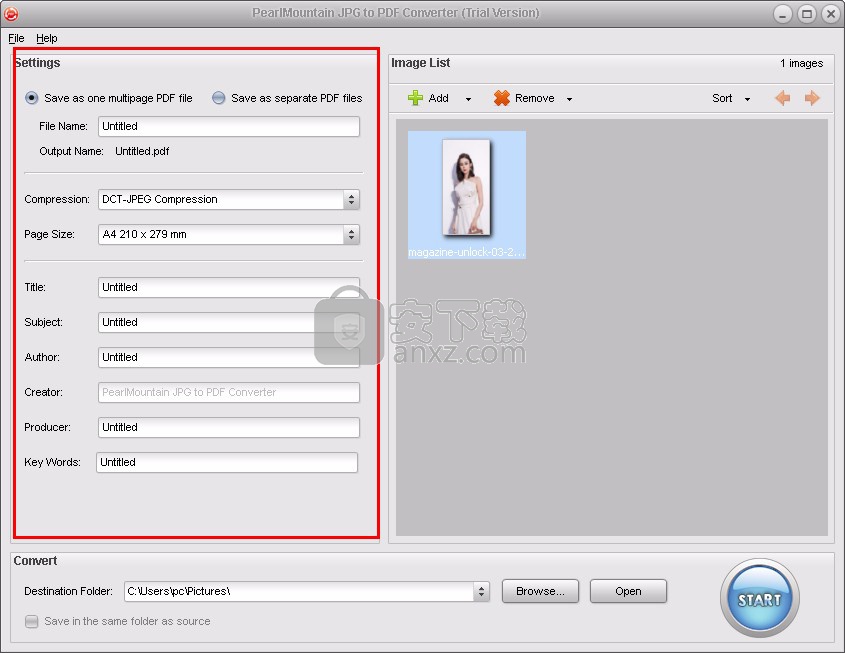Open the Help menu

tap(46, 38)
